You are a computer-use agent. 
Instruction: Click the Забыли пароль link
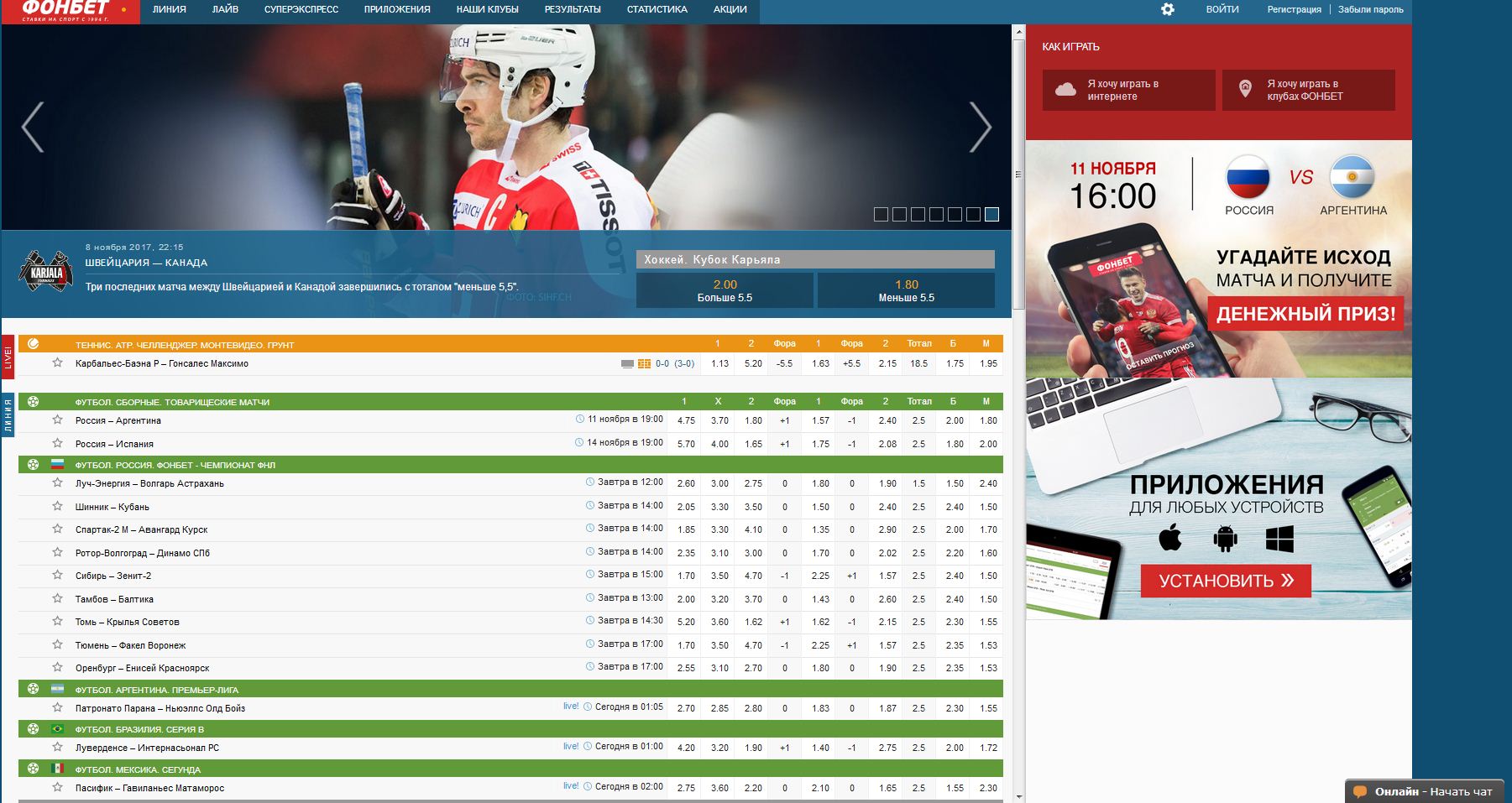[1371, 10]
